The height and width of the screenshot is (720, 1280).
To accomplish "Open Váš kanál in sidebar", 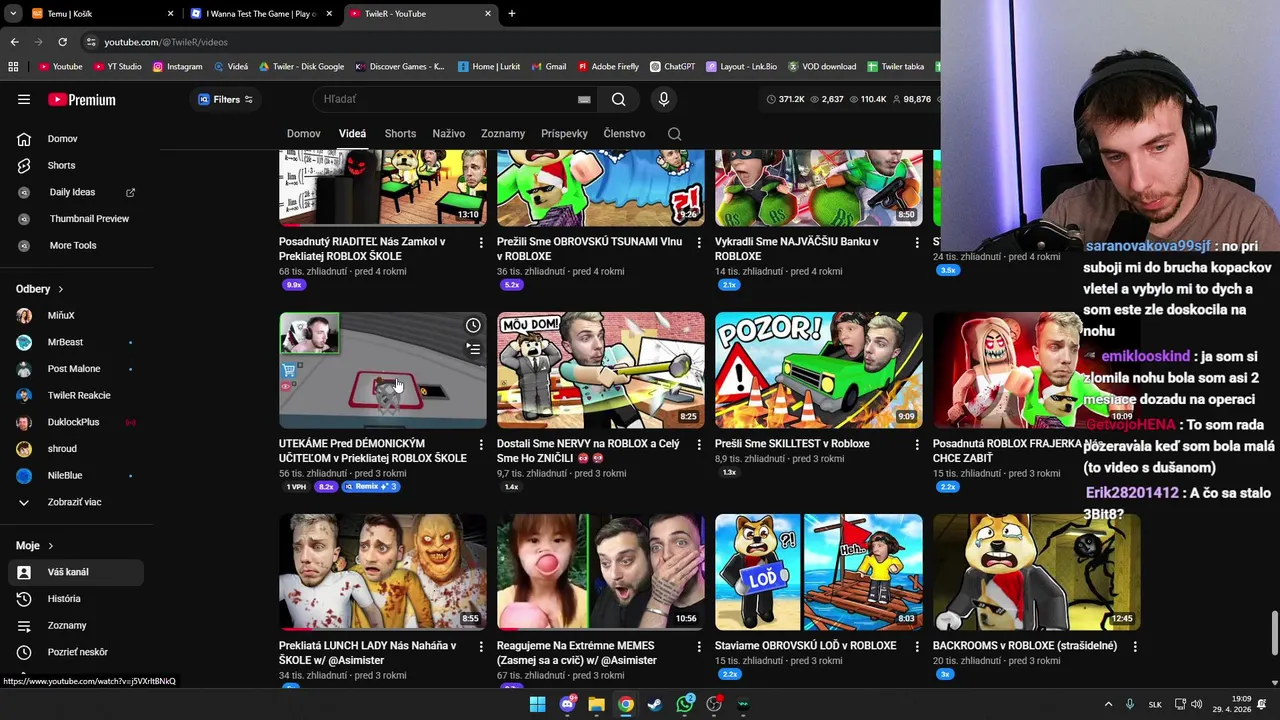I will pos(76,572).
